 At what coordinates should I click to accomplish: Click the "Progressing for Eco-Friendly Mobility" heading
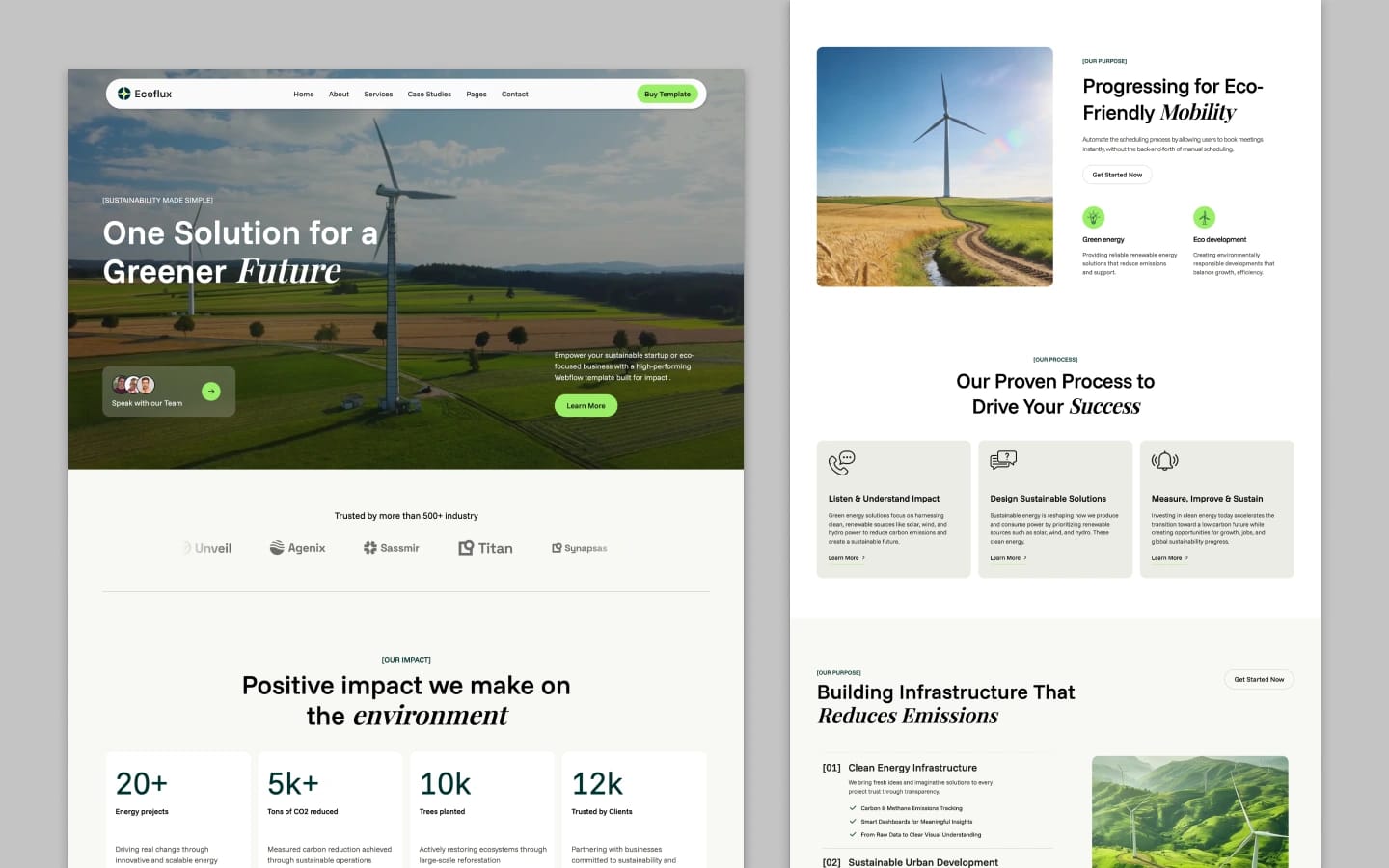(x=1173, y=99)
